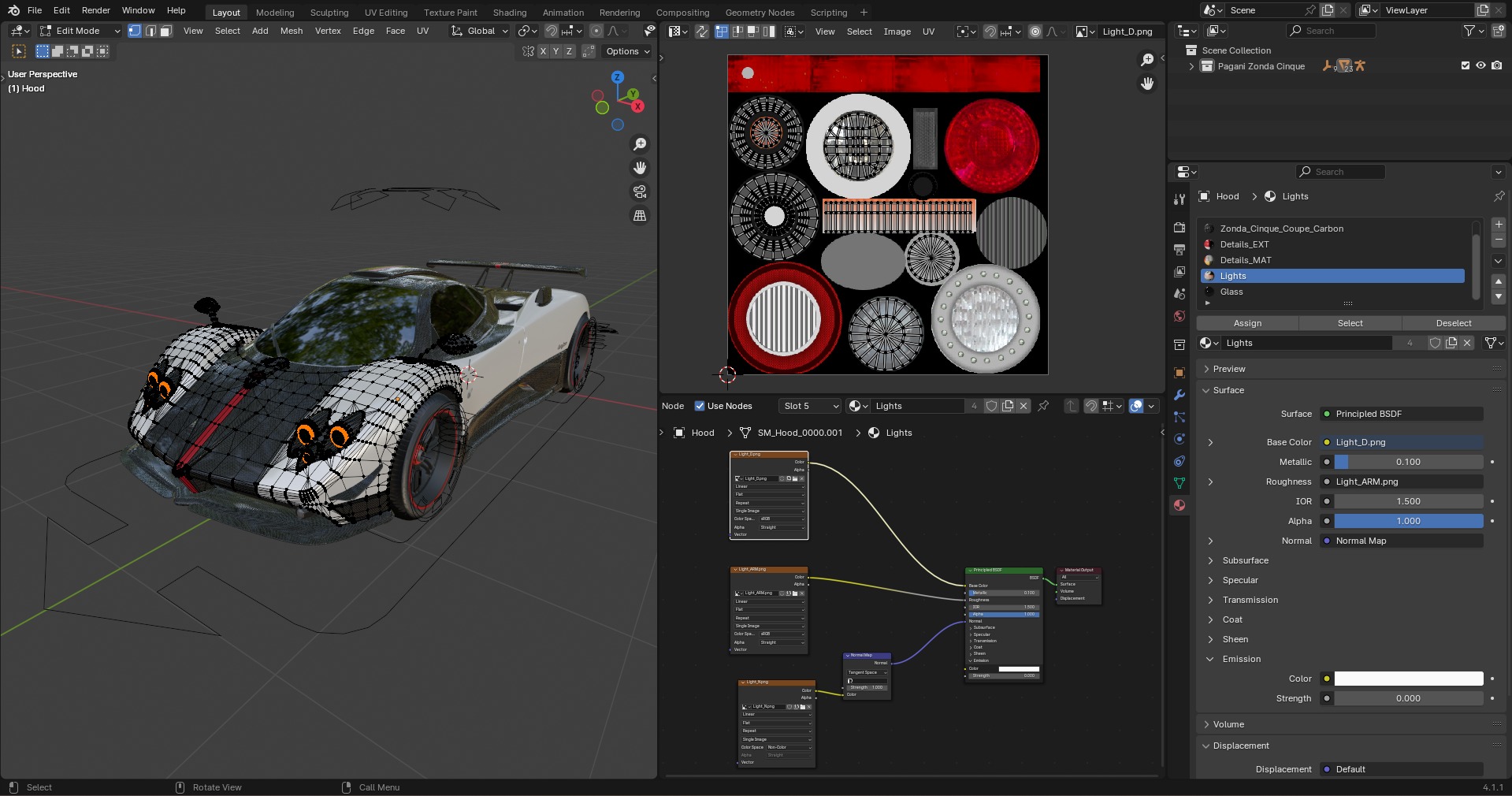
Task: Open the Modifiers properties tab
Action: tap(1179, 395)
